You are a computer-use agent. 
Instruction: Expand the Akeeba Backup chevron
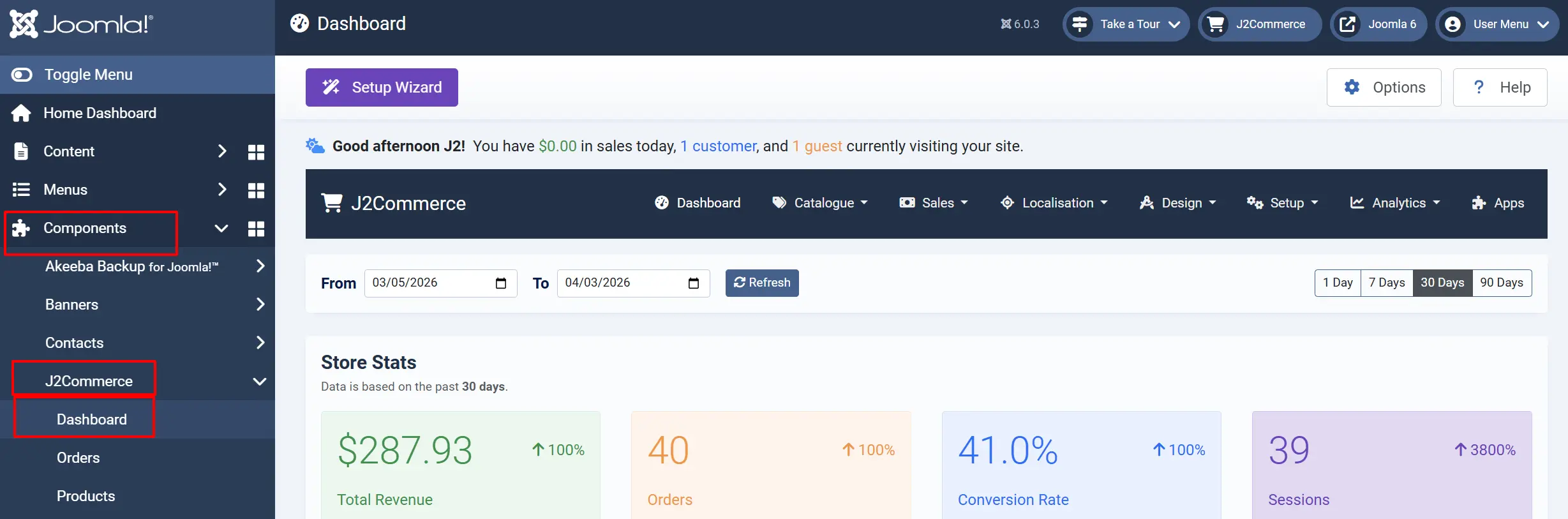tap(260, 266)
